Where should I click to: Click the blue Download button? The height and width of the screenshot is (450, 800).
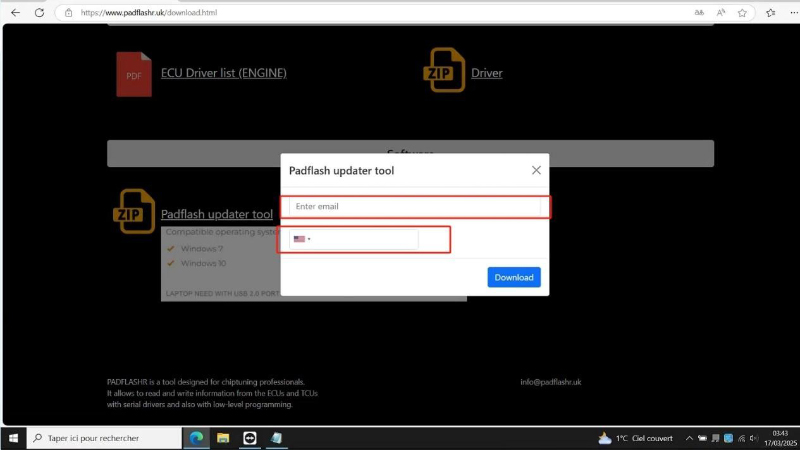(x=514, y=277)
